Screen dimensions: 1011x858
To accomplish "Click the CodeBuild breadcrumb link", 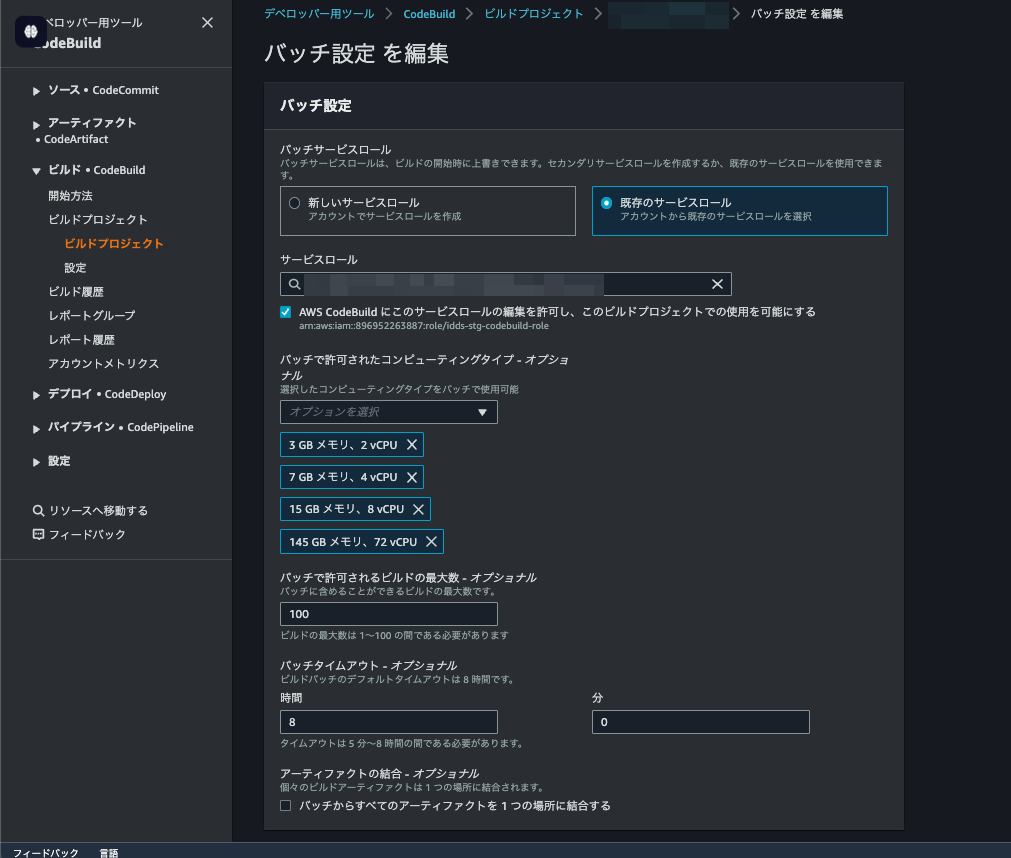I will click(429, 14).
